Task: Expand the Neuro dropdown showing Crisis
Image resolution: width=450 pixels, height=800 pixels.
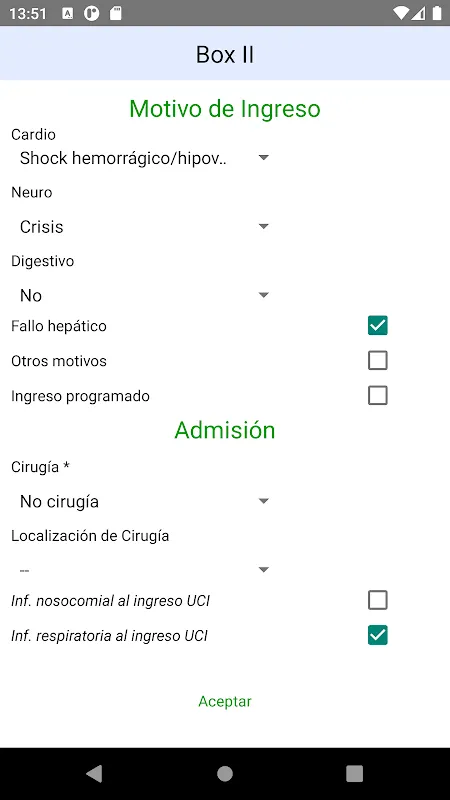Action: click(x=143, y=227)
